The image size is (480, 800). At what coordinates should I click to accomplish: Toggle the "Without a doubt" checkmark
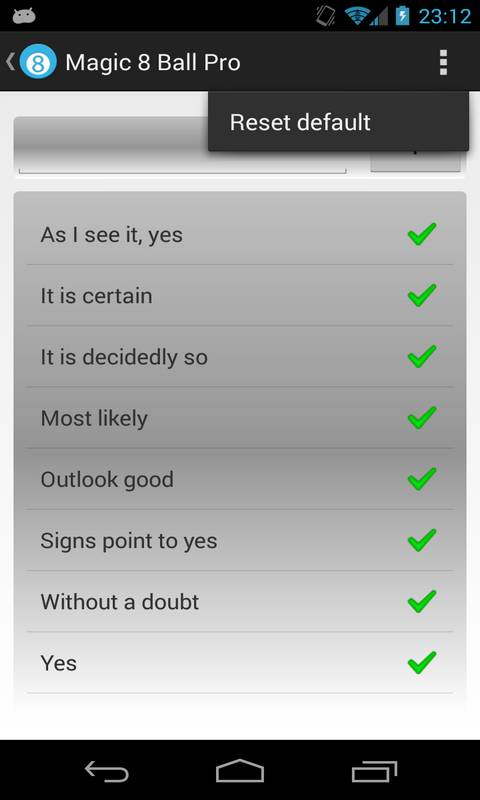coord(422,602)
